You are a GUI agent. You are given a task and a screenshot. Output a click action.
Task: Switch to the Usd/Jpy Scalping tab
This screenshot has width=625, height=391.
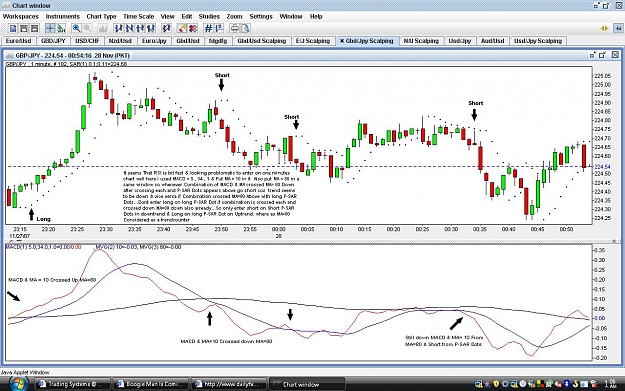click(538, 41)
